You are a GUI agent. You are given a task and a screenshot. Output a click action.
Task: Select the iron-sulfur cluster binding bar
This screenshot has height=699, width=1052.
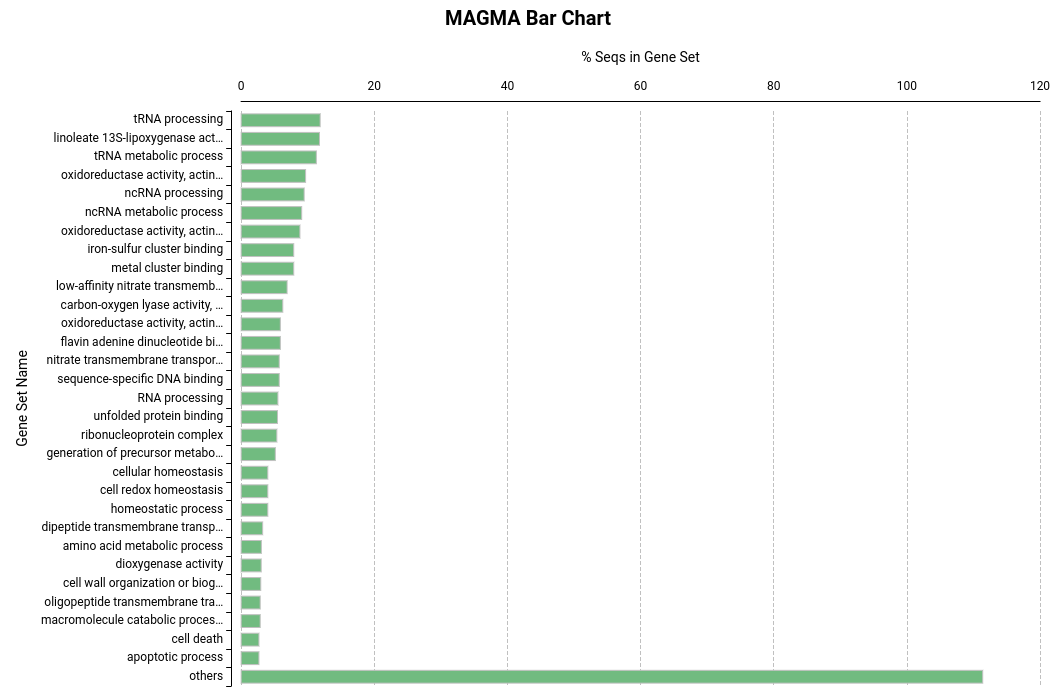pos(267,250)
